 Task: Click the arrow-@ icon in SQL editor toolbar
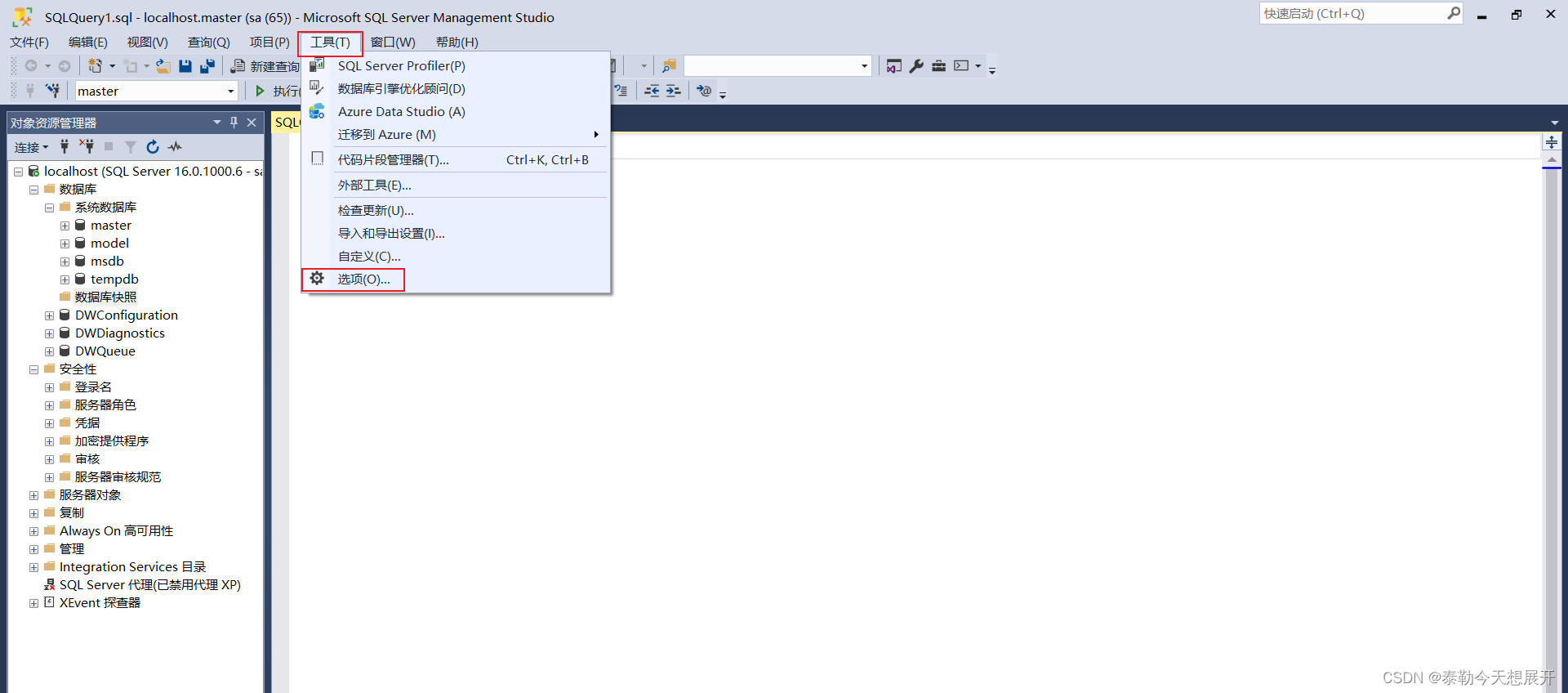(x=704, y=91)
